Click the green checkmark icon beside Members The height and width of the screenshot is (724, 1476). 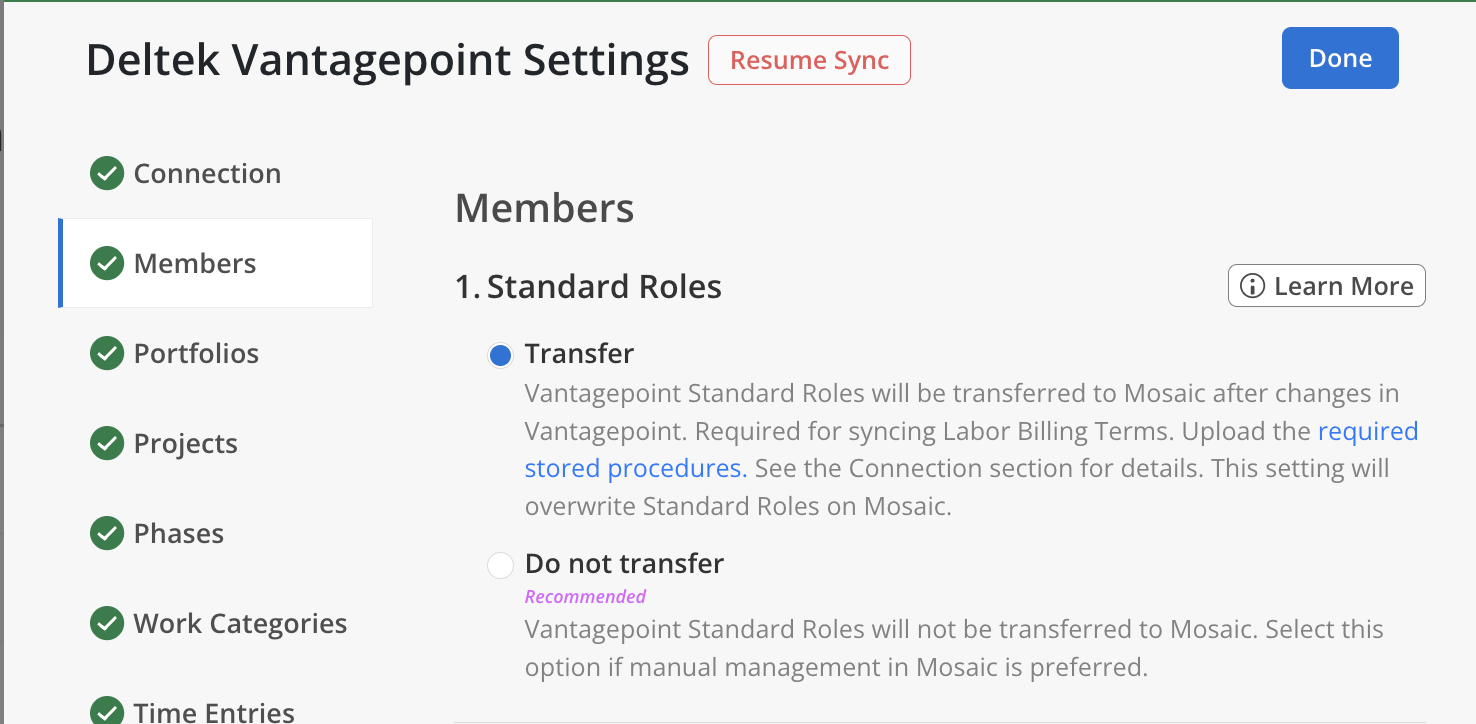tap(106, 263)
